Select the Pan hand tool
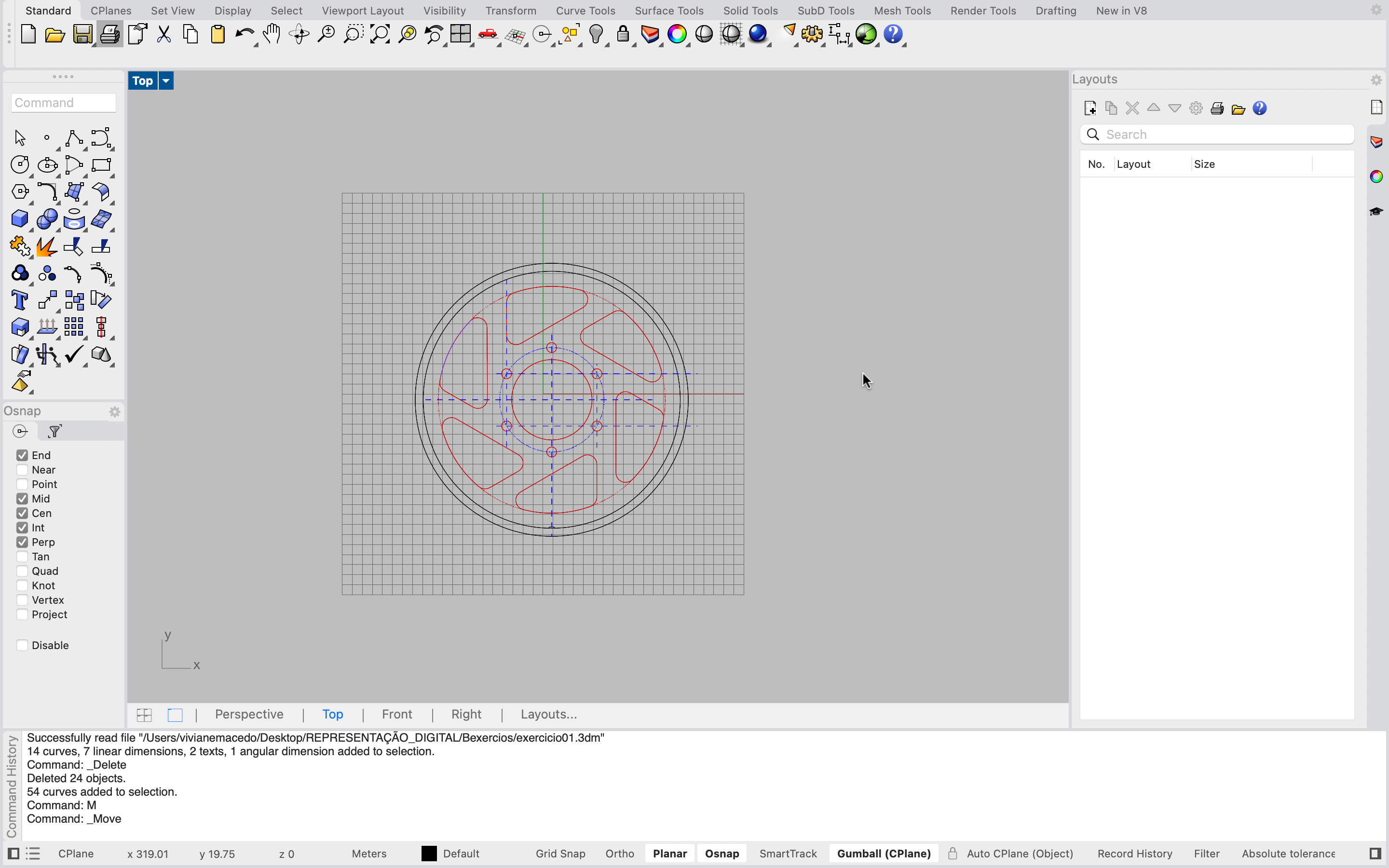 pyautogui.click(x=272, y=34)
